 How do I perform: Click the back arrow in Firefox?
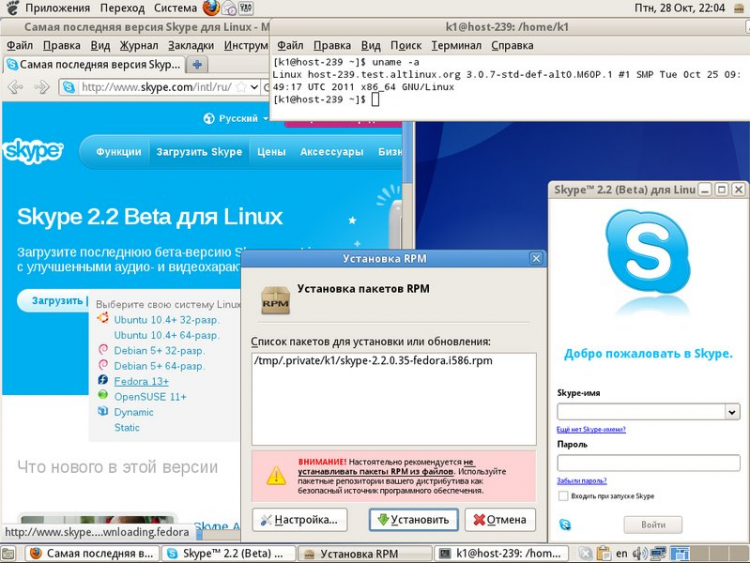[15, 87]
